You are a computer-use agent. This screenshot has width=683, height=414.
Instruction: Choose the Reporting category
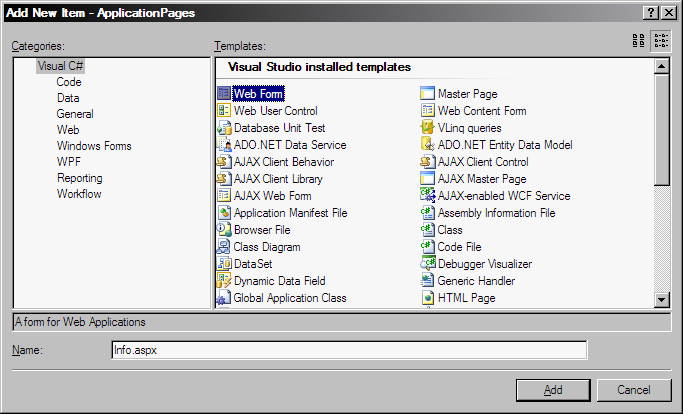(x=80, y=178)
